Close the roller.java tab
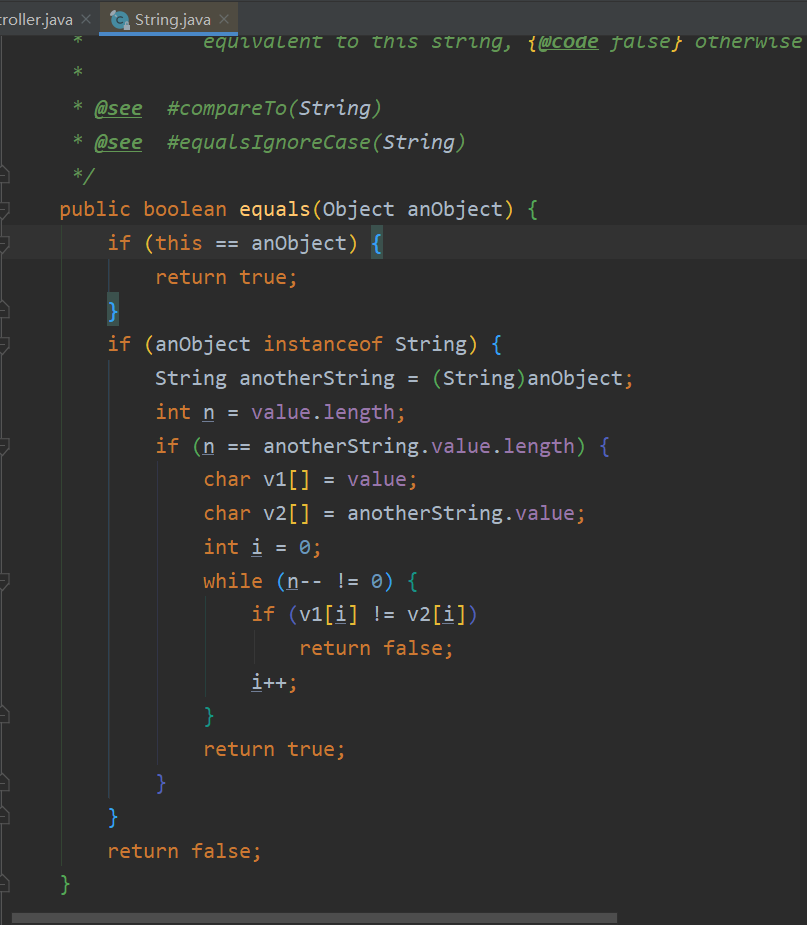The image size is (807, 925). 84,18
